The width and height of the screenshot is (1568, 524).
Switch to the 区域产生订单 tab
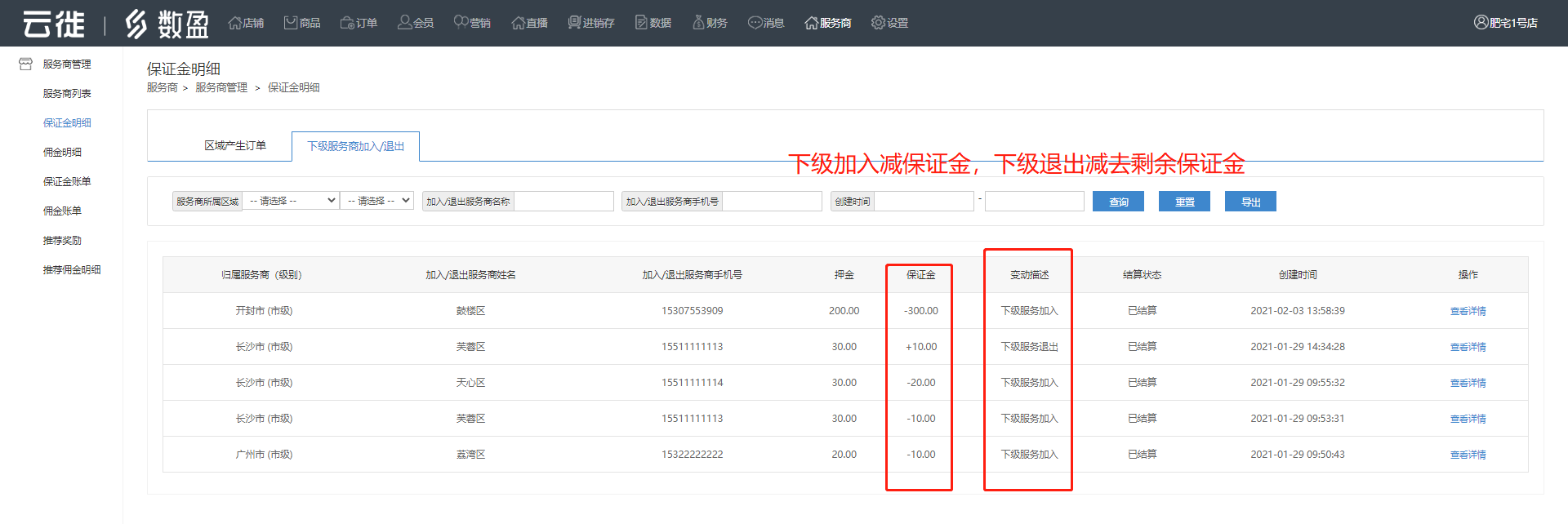pyautogui.click(x=235, y=146)
